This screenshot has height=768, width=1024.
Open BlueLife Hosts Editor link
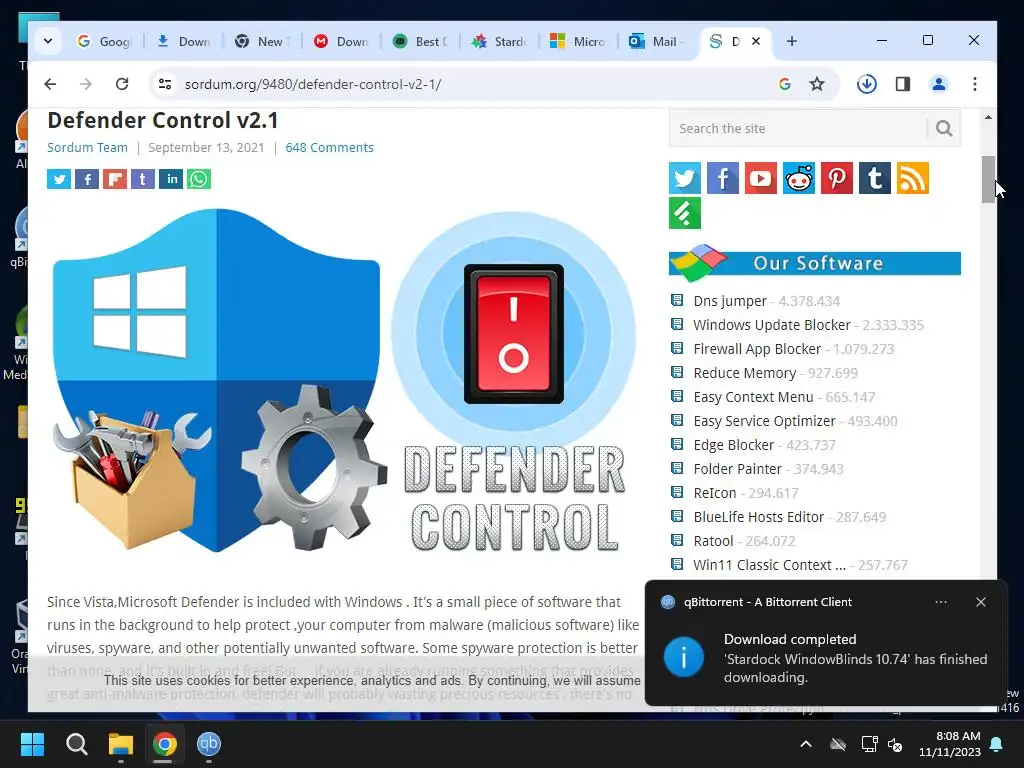(x=759, y=517)
